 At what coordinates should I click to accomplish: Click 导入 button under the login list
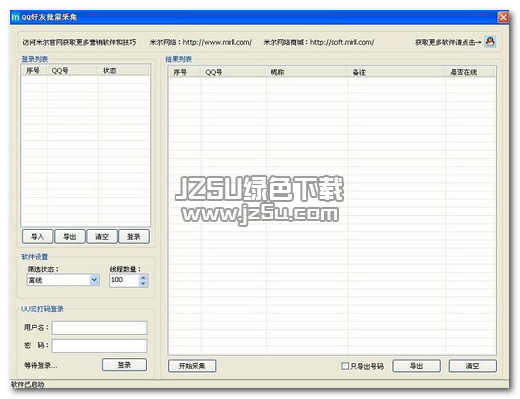pyautogui.click(x=37, y=237)
